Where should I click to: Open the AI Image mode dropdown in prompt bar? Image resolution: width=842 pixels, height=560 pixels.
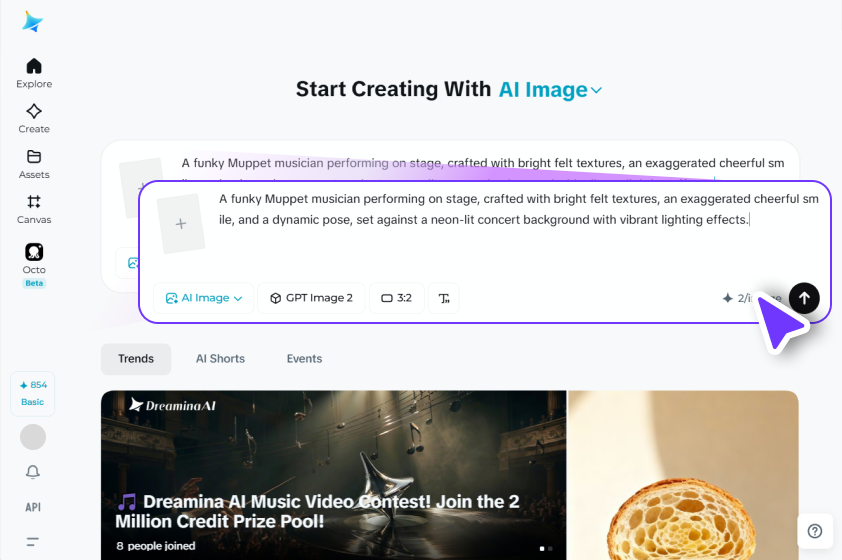pos(204,298)
